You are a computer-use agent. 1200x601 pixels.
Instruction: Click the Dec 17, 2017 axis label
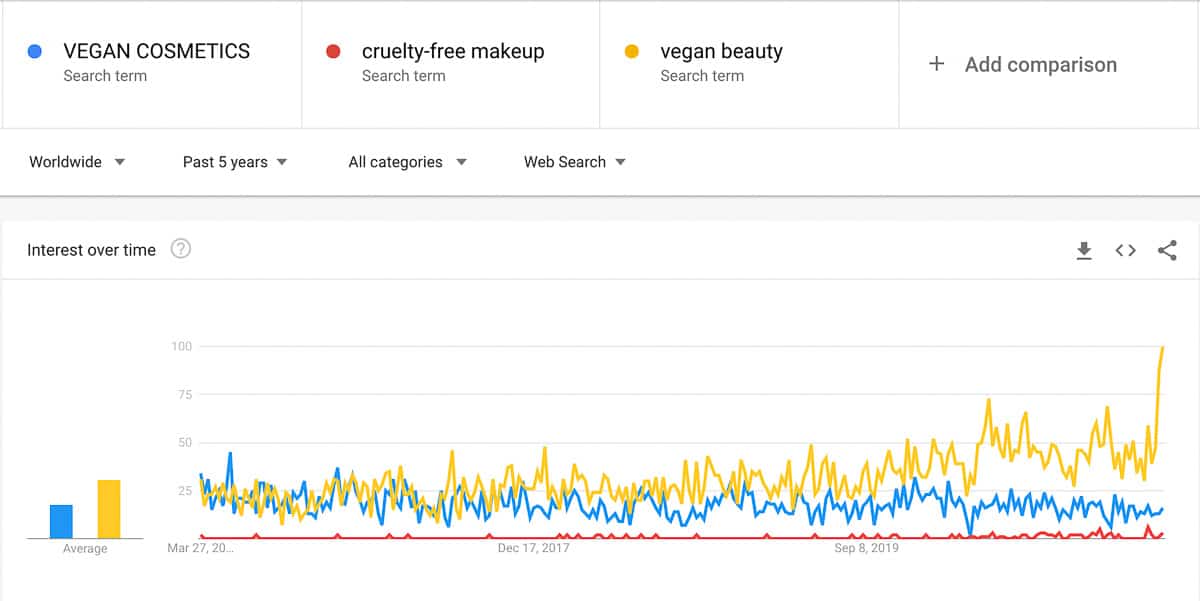pos(534,548)
